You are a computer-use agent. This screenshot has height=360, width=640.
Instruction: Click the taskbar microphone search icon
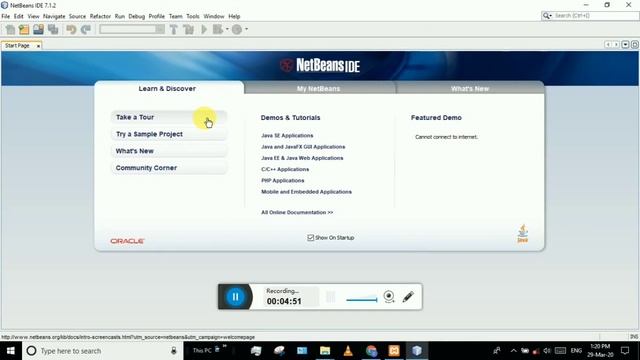173,351
